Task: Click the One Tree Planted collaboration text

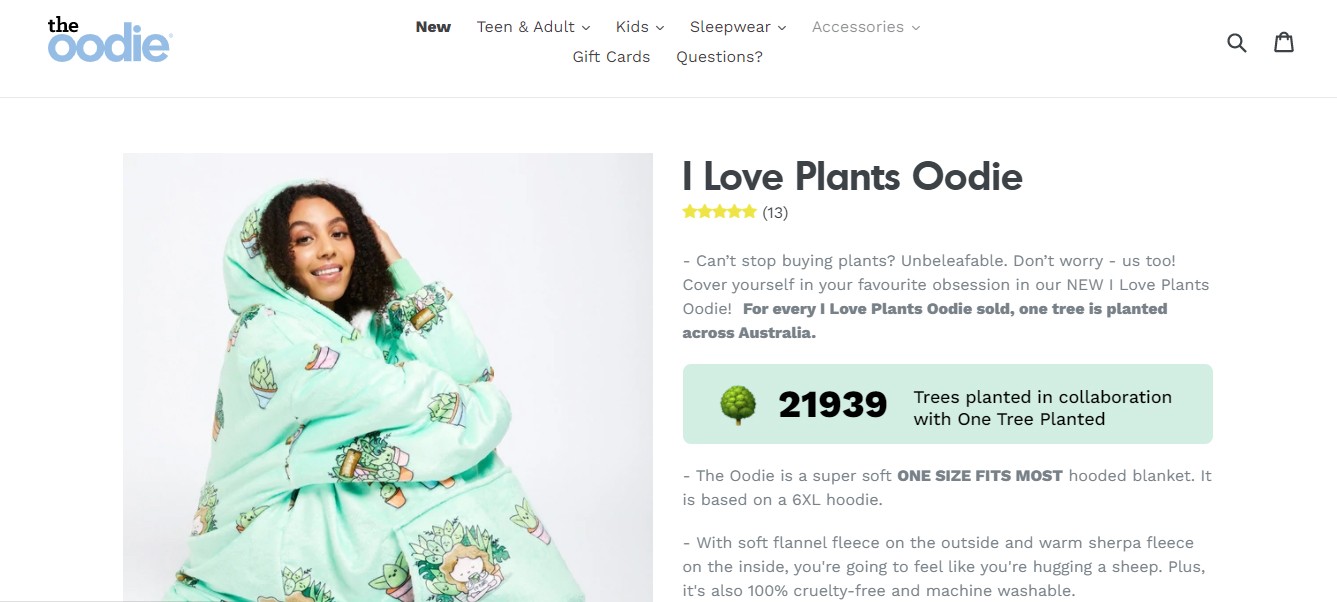Action: click(x=1041, y=408)
